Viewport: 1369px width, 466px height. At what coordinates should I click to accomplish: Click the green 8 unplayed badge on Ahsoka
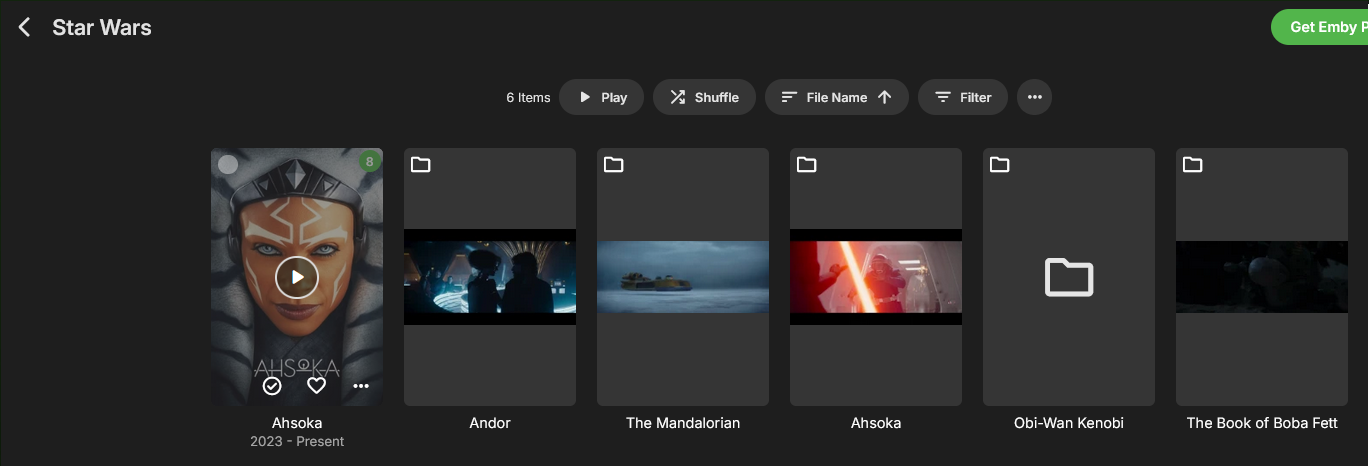(370, 161)
